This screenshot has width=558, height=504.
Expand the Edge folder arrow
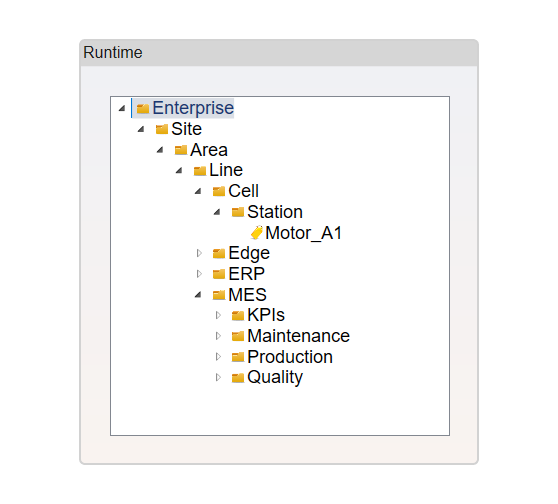[x=199, y=253]
